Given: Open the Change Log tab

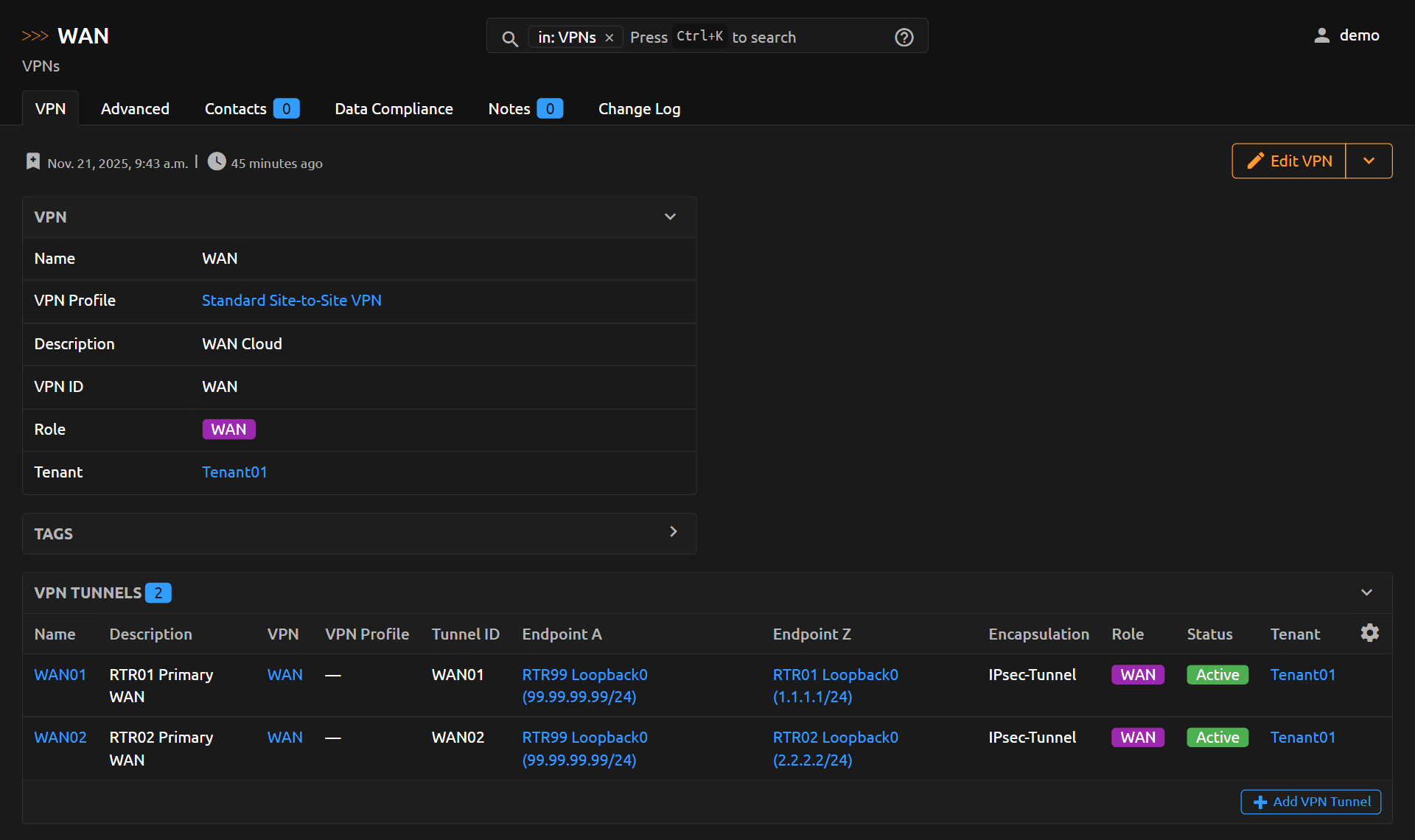Looking at the screenshot, I should click(639, 108).
